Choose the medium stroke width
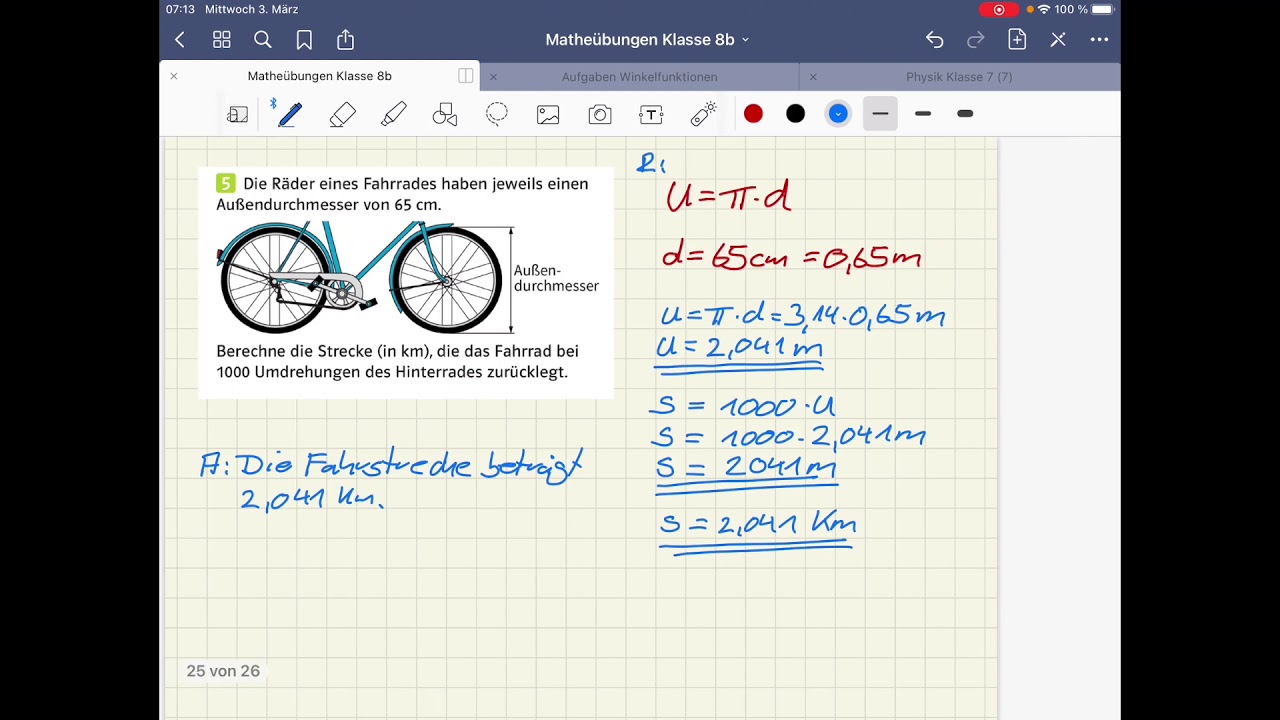1280x720 pixels. pos(923,114)
